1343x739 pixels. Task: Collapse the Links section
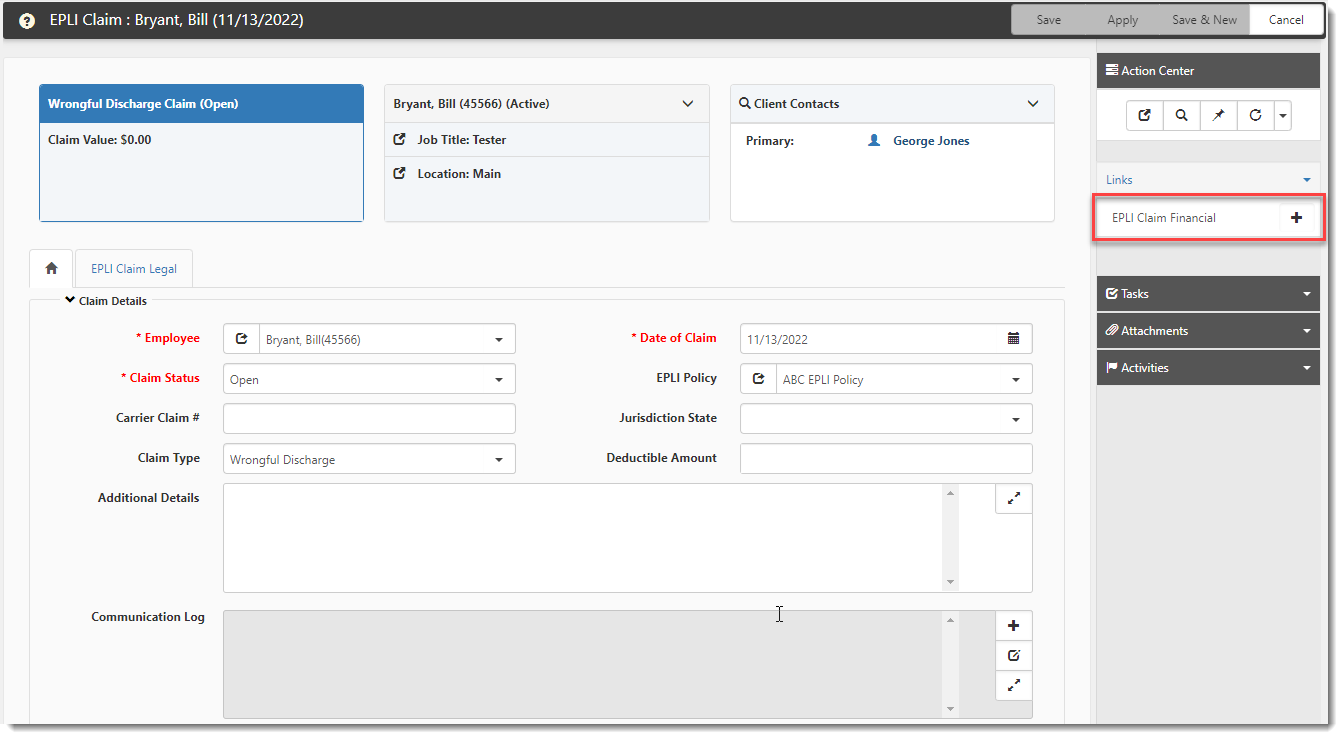pyautogui.click(x=1306, y=179)
